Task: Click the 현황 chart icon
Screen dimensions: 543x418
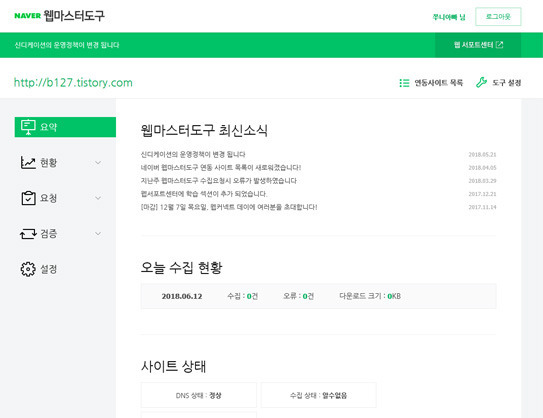Action: (28, 162)
